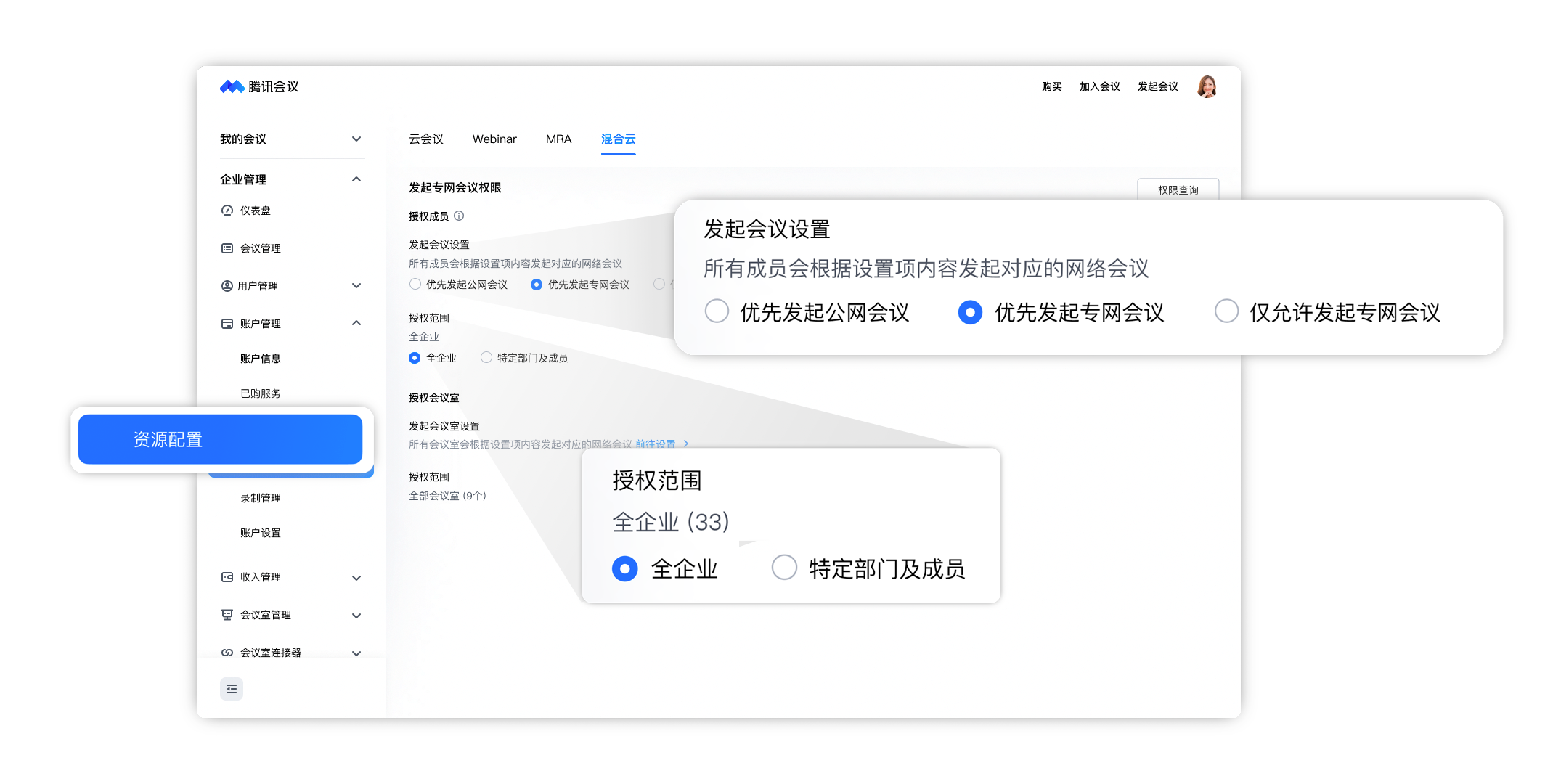Open 账户信息 in the sidebar
The width and height of the screenshot is (1553, 784).
[x=261, y=359]
